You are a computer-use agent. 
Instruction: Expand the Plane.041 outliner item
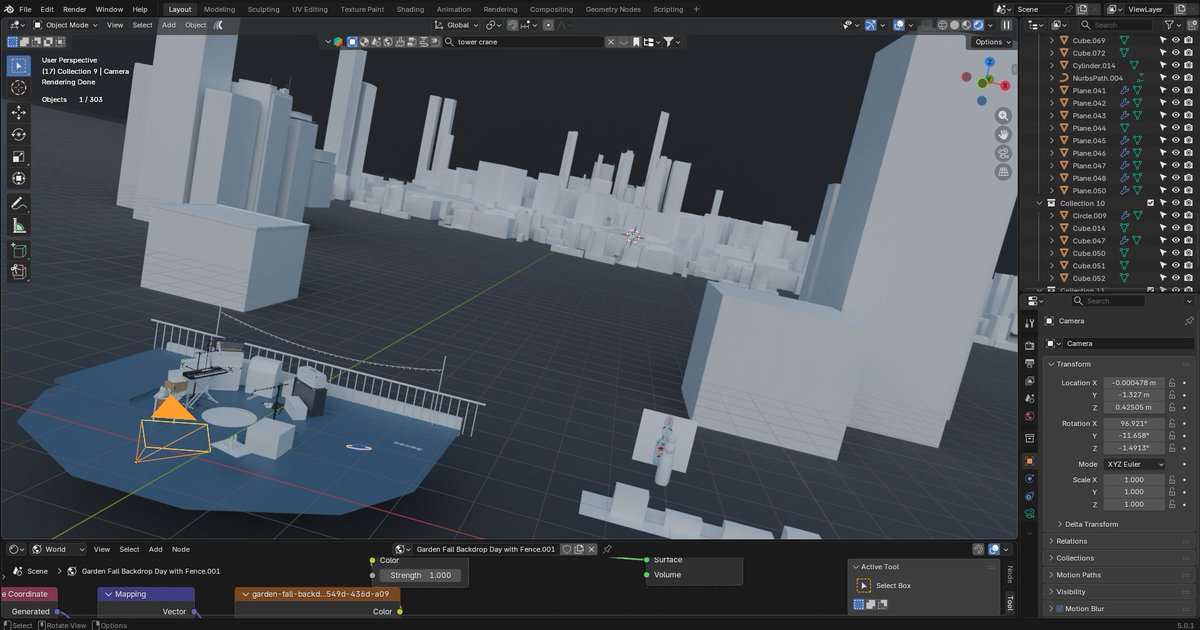(x=1051, y=90)
